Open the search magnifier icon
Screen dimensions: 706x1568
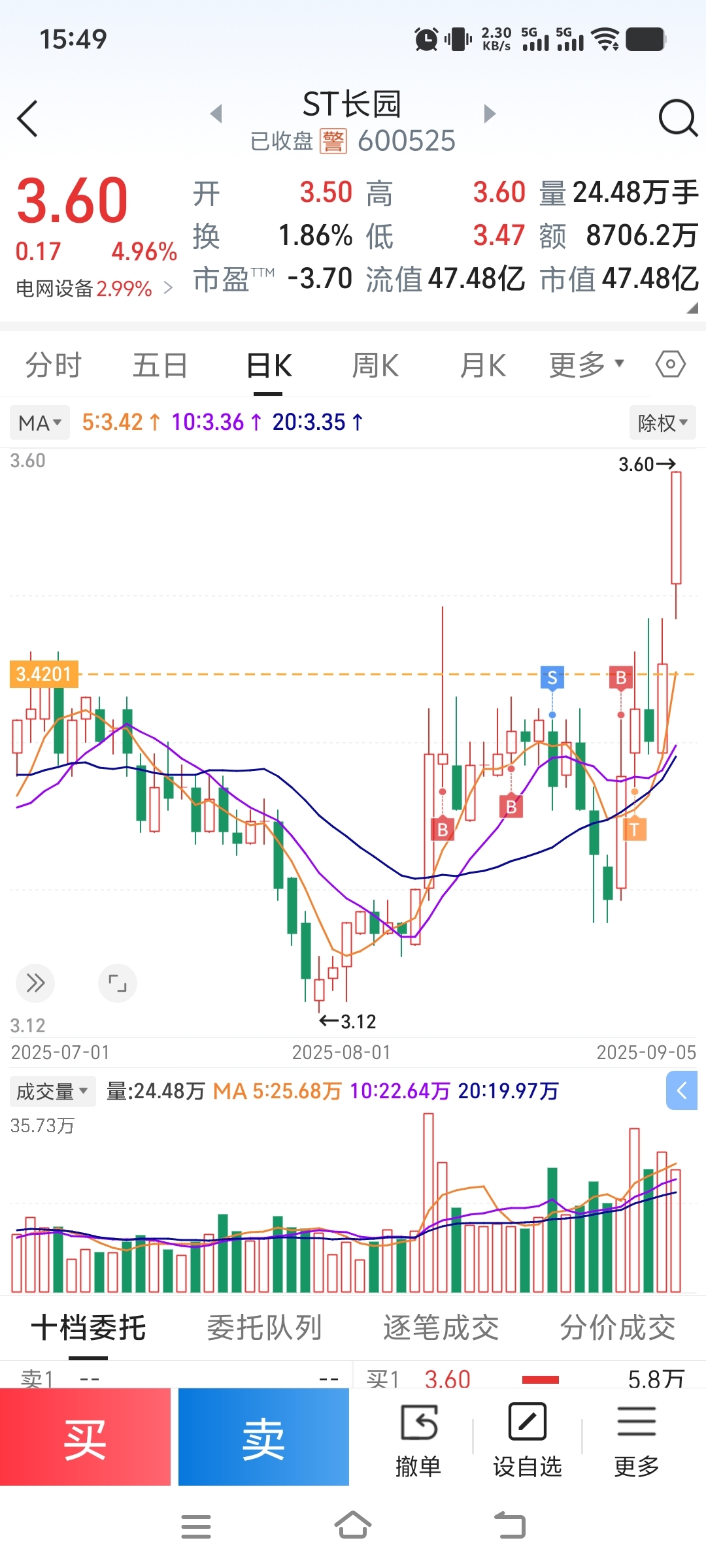click(x=678, y=118)
